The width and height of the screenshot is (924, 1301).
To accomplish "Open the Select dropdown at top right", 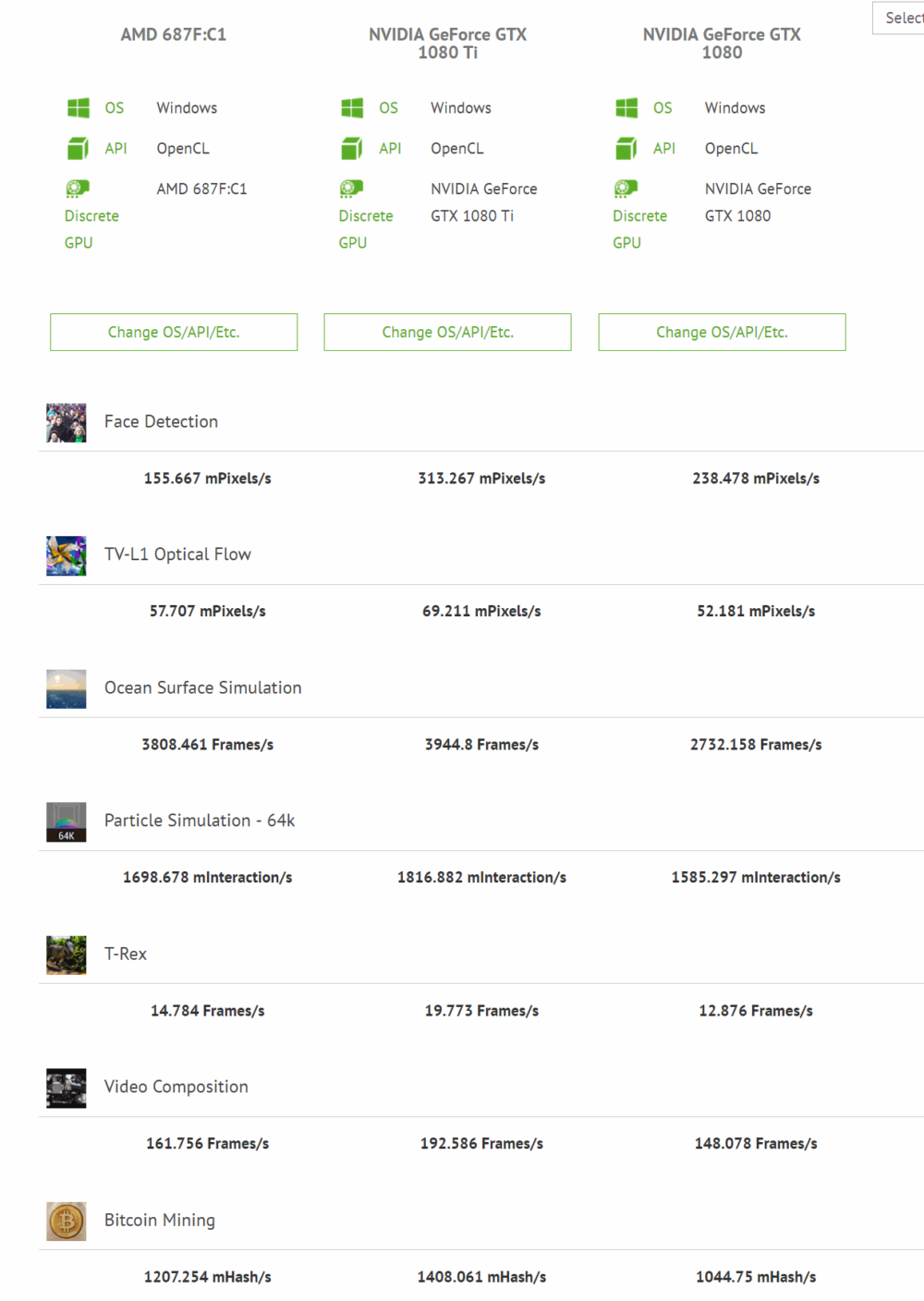I will point(899,18).
